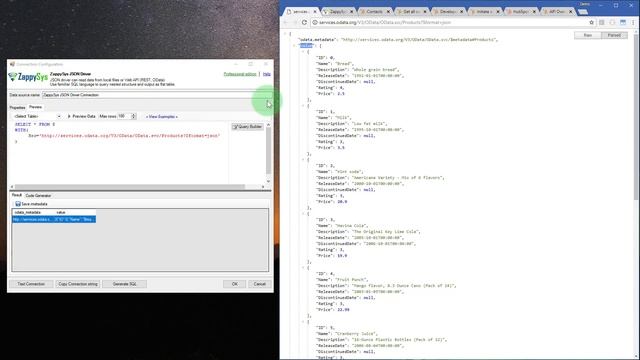
Task: Collapse the root JSON object
Action: tap(285, 34)
